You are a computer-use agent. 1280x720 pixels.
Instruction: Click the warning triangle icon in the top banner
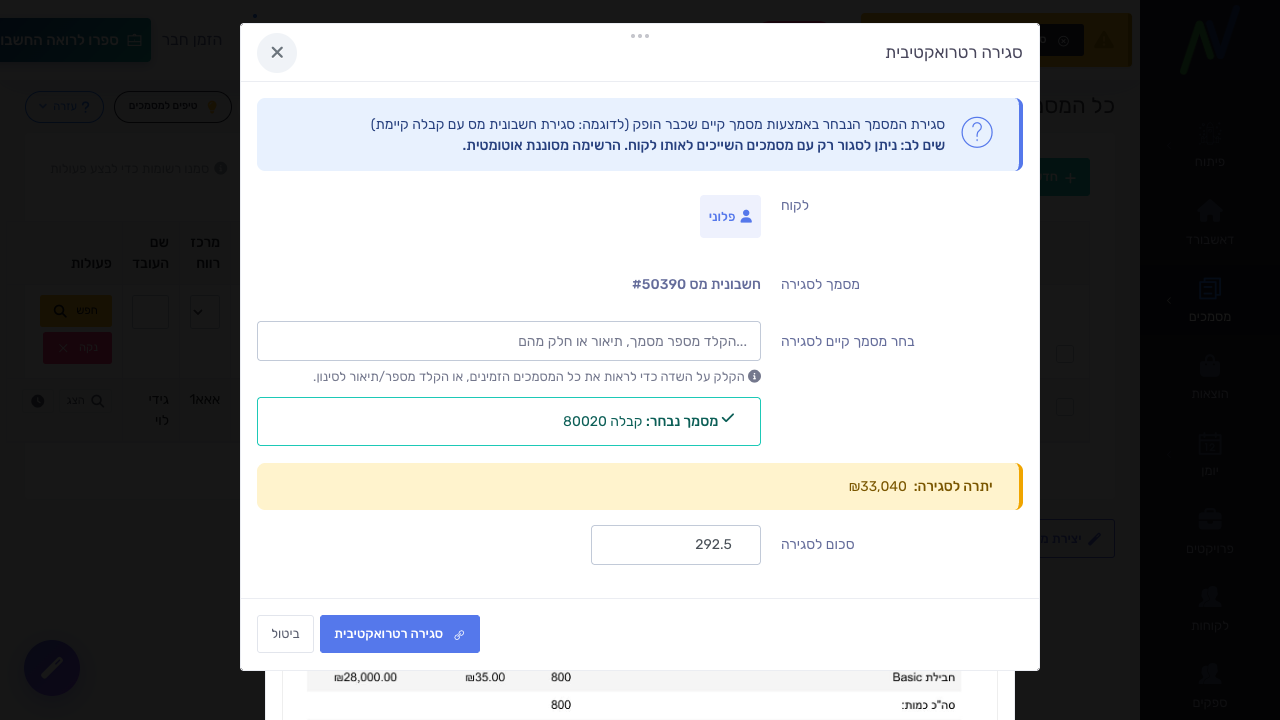[x=1104, y=40]
